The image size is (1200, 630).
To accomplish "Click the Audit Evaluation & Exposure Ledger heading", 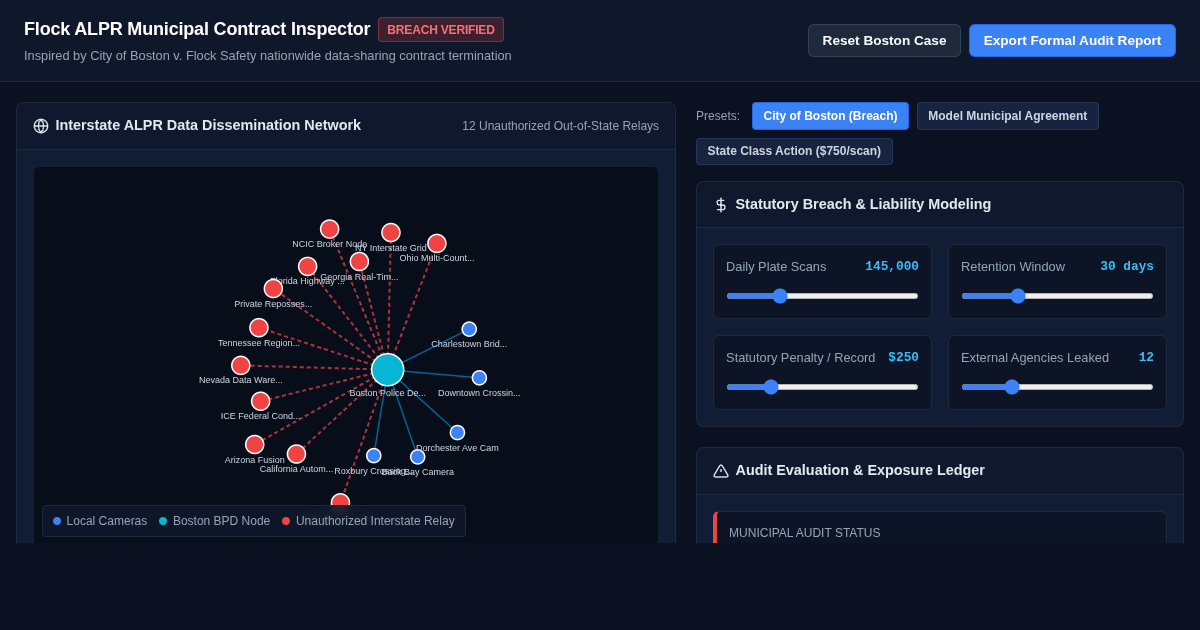I will click(x=860, y=470).
